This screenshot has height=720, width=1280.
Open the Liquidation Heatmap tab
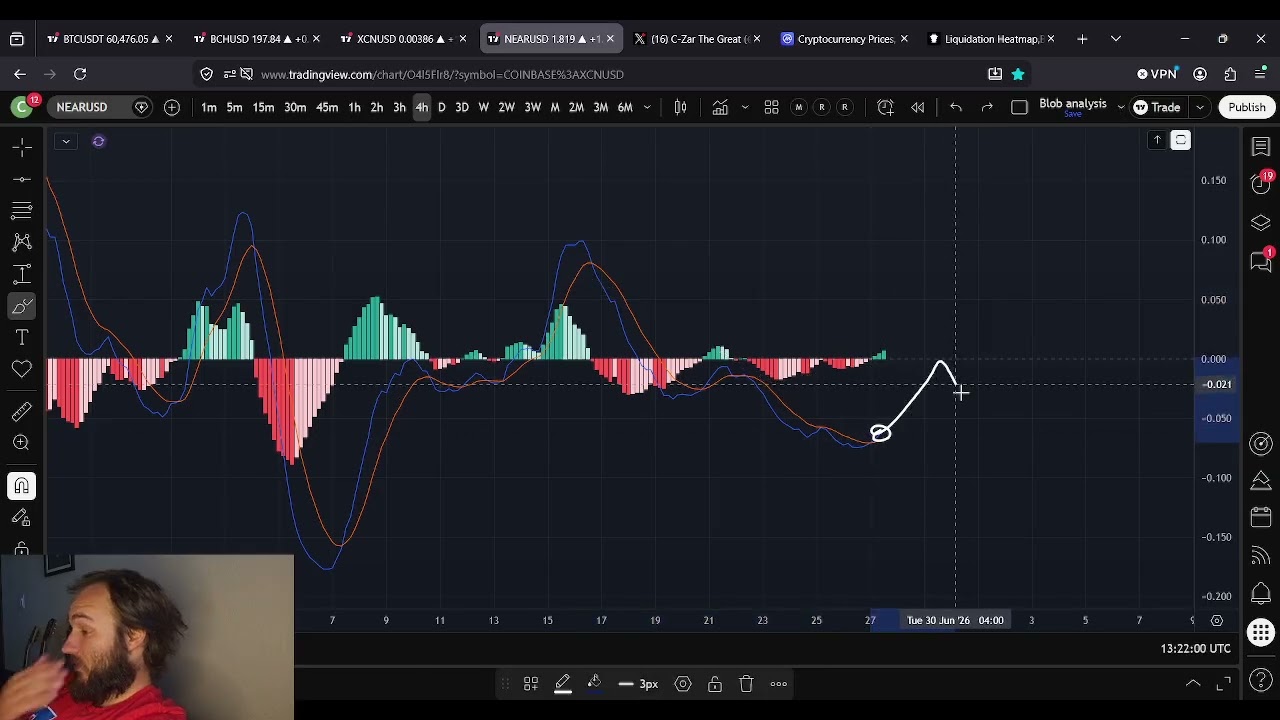[x=993, y=39]
